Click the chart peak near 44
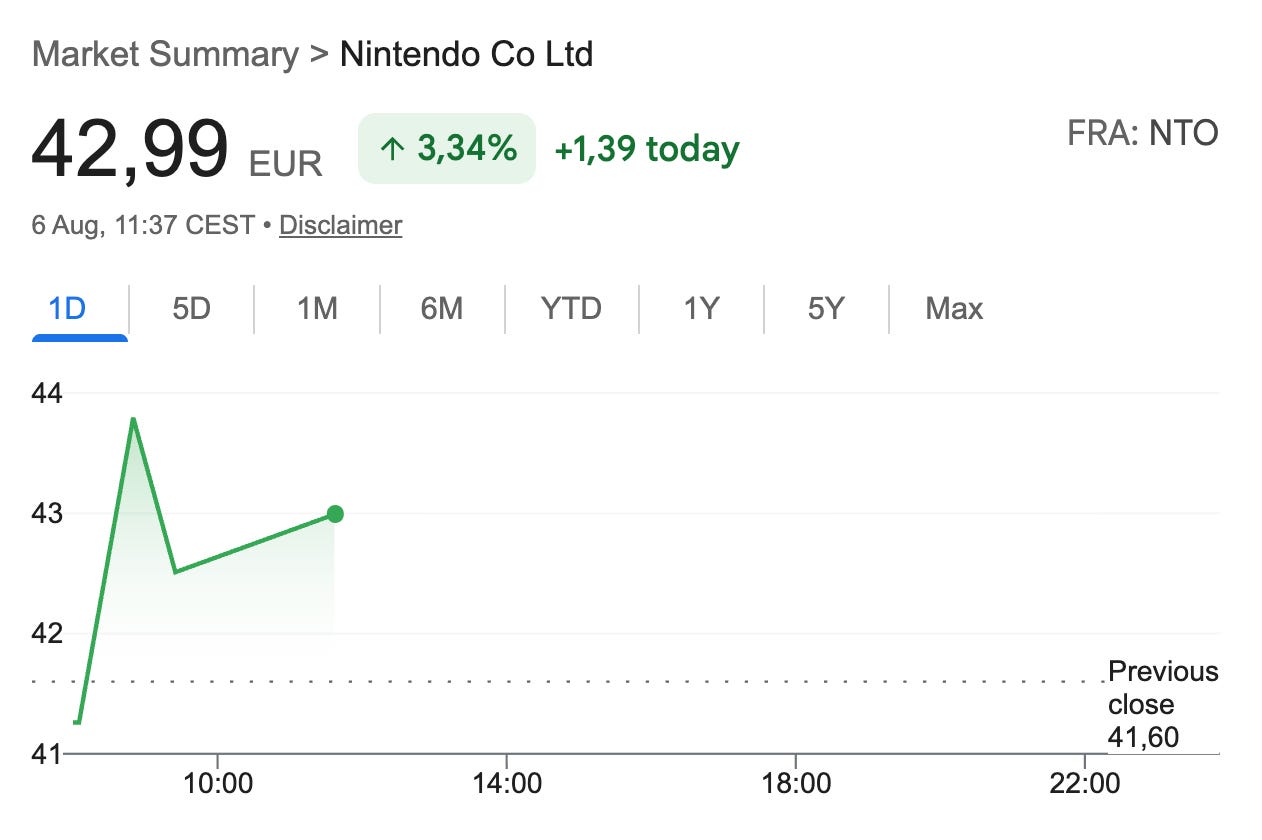Image resolution: width=1262 pixels, height=840 pixels. pyautogui.click(x=133, y=419)
